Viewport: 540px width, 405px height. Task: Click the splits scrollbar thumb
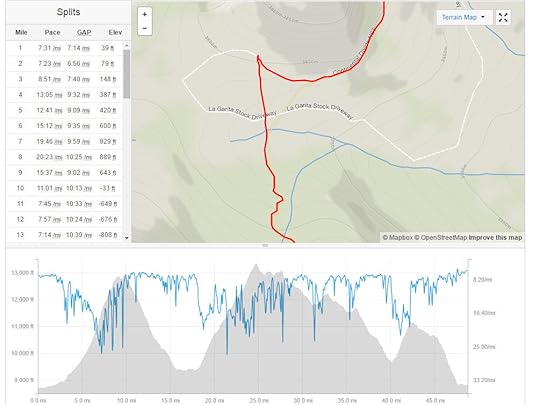tap(126, 74)
